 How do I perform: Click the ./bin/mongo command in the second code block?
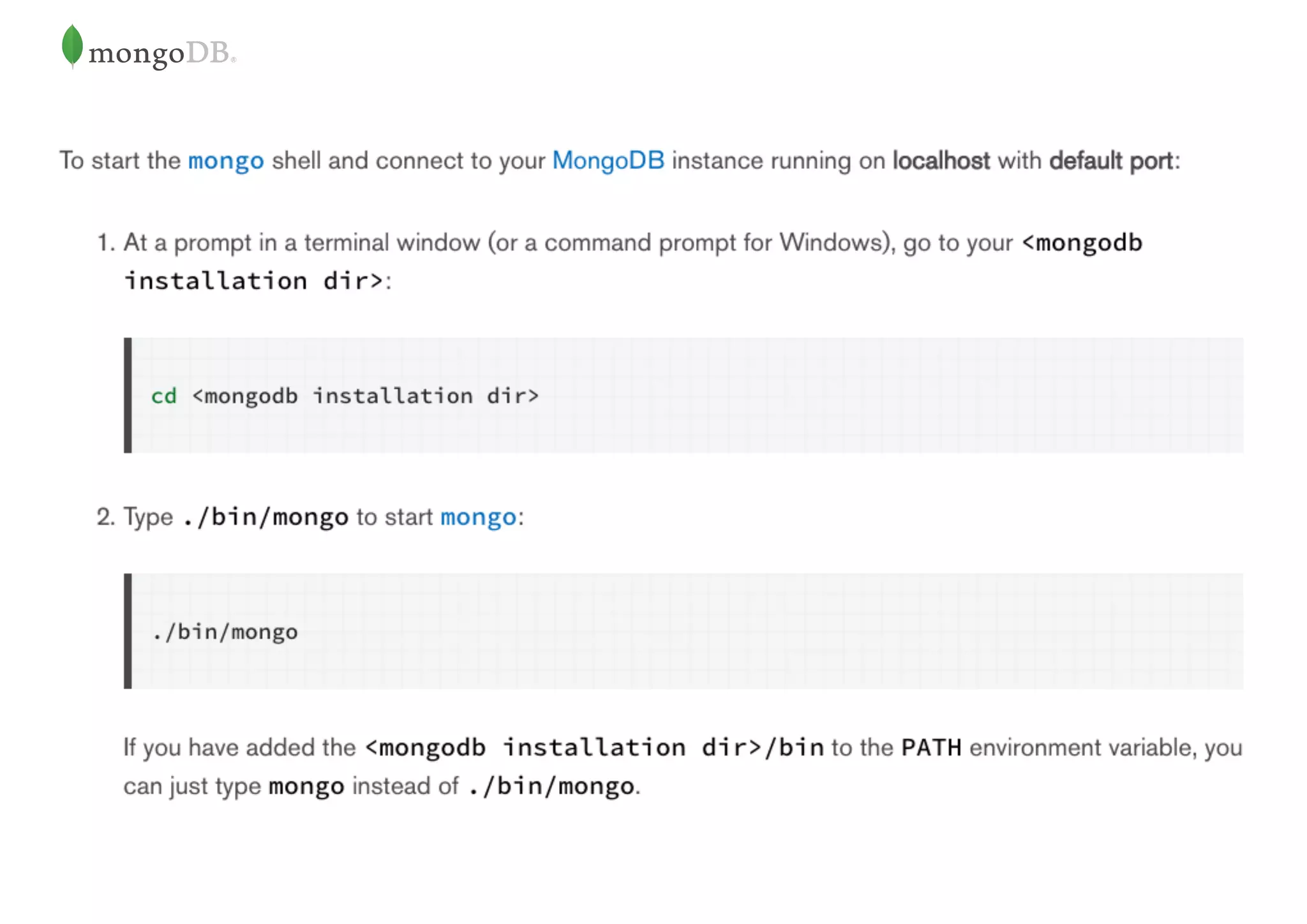click(x=225, y=632)
